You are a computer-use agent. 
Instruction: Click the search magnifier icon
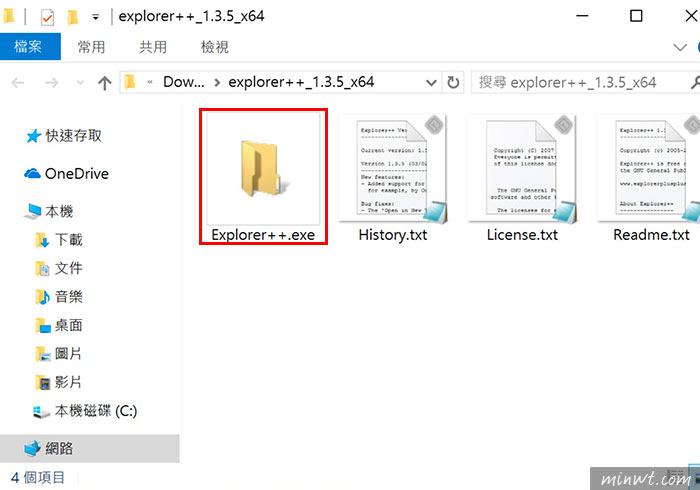click(695, 83)
